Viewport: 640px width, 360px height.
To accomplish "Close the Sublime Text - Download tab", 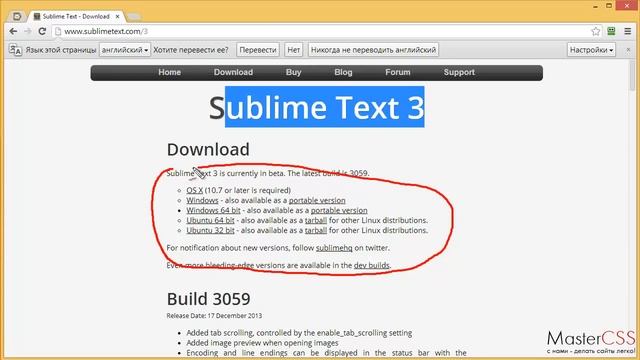I will click(117, 16).
